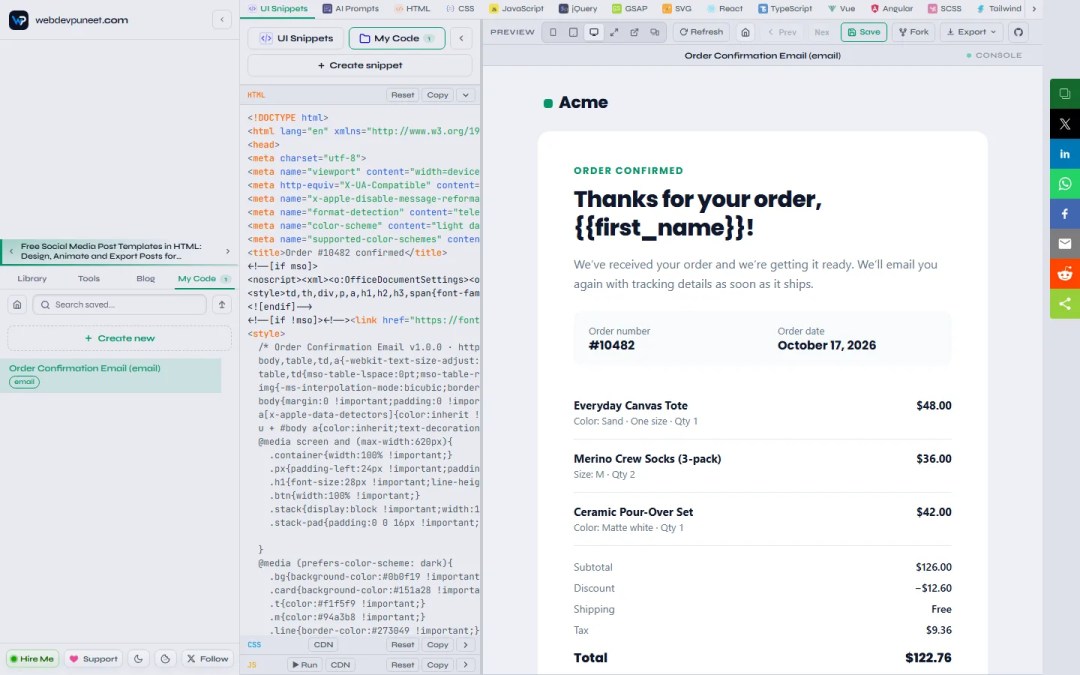Run the JS code
This screenshot has height=675, width=1080.
(x=304, y=665)
